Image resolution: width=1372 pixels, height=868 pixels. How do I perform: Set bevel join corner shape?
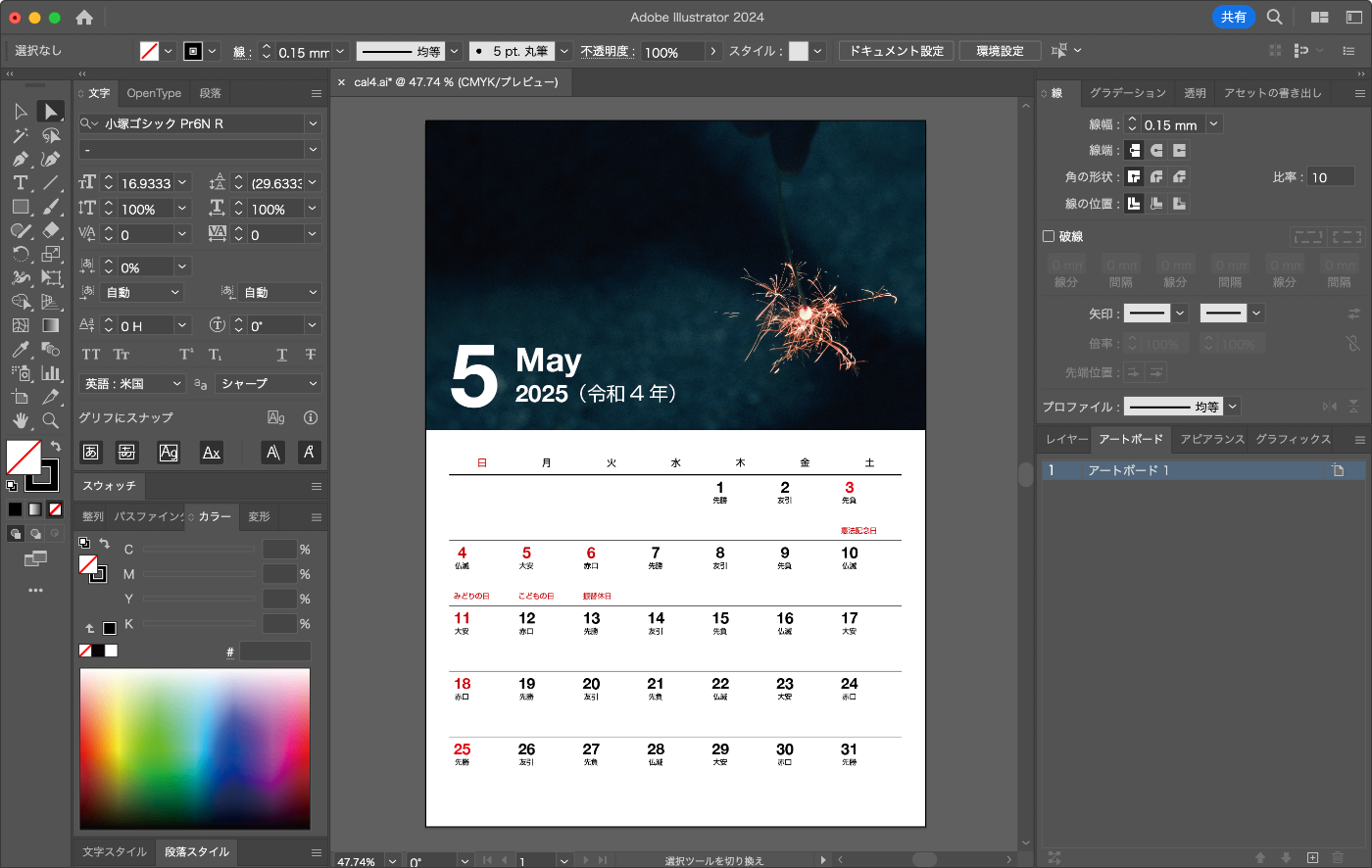[1179, 176]
